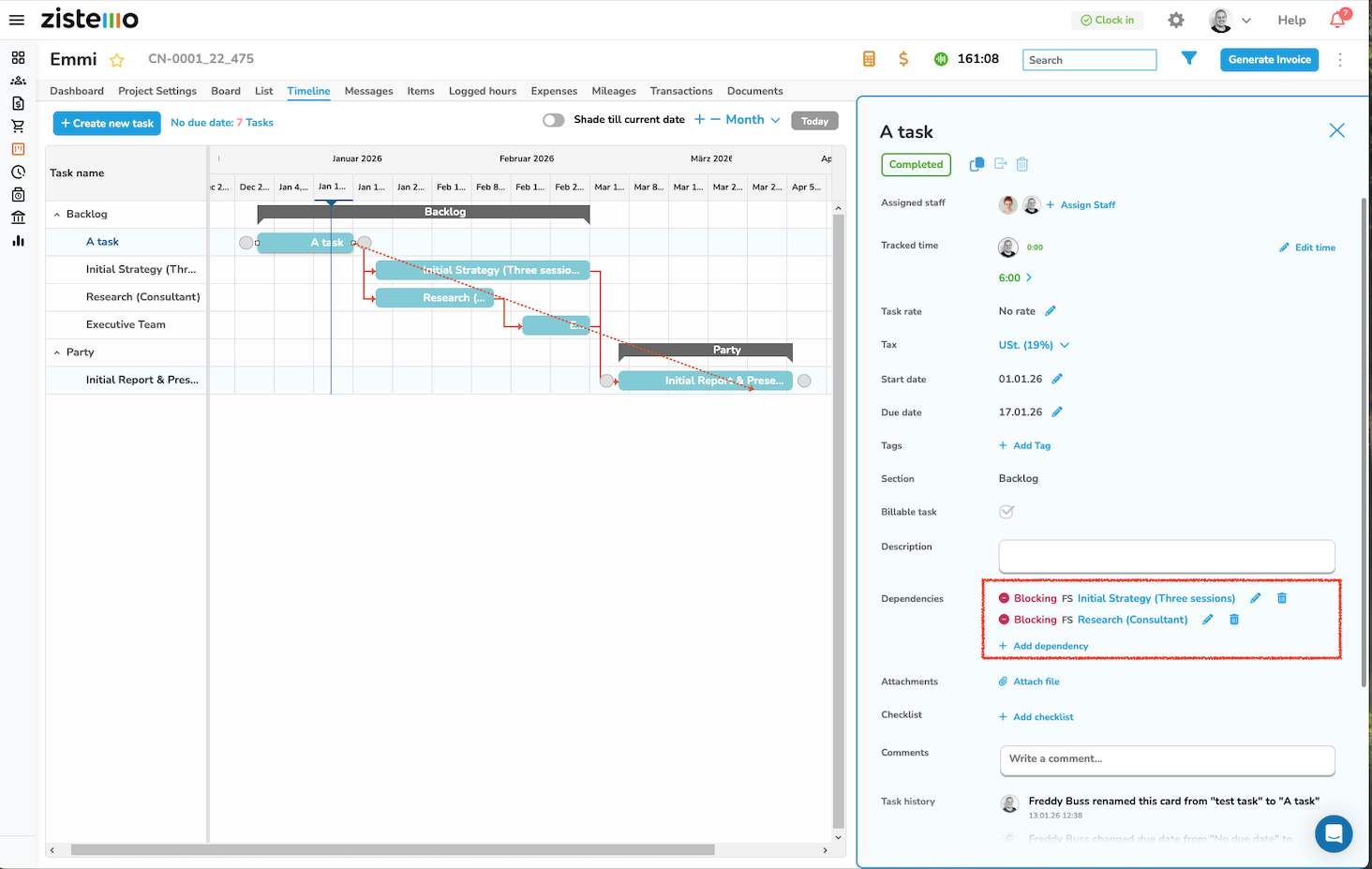The width and height of the screenshot is (1372, 869).
Task: Click the Generate Invoice button
Action: tap(1269, 59)
